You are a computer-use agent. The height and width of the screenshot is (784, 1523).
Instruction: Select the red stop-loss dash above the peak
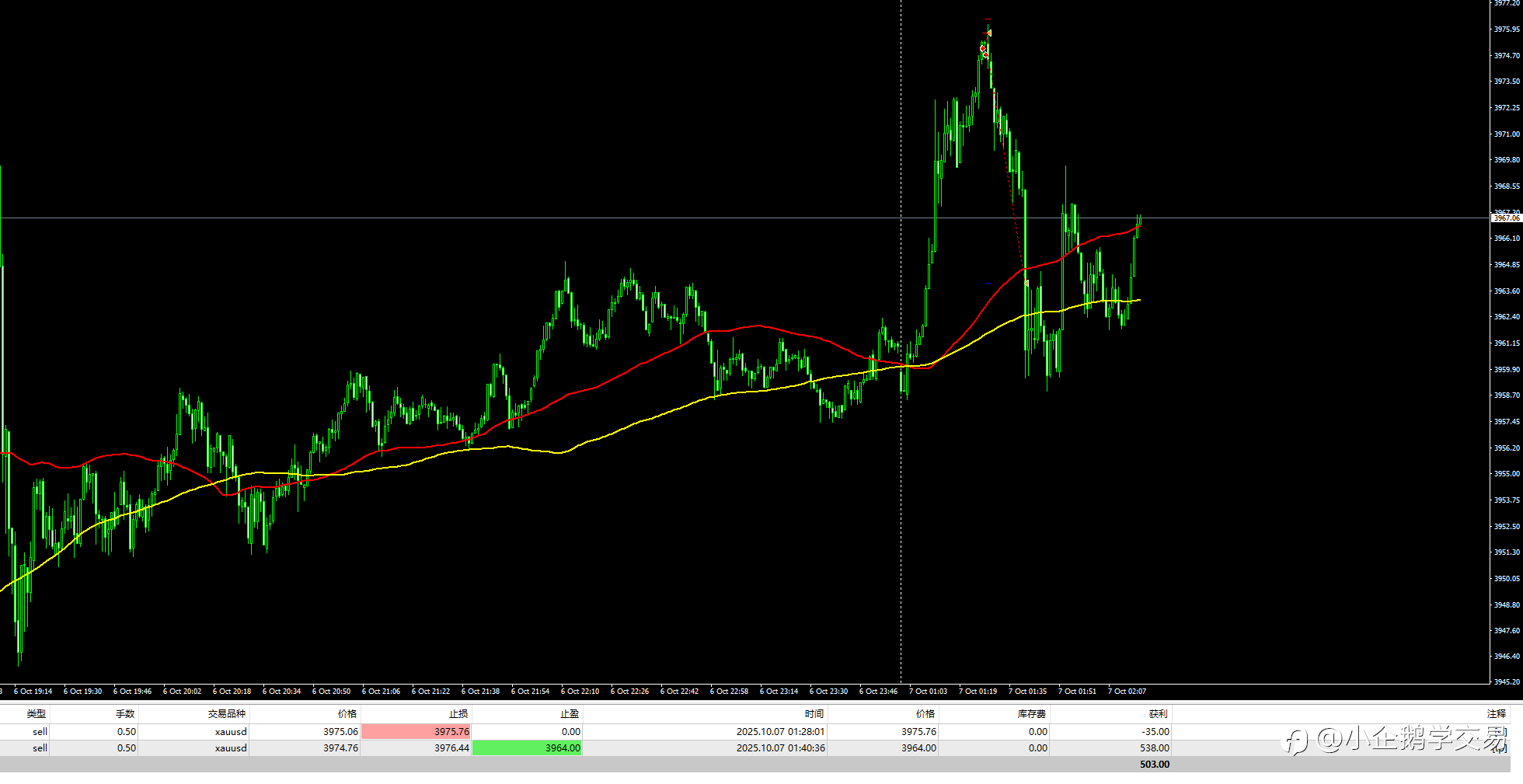[x=988, y=19]
